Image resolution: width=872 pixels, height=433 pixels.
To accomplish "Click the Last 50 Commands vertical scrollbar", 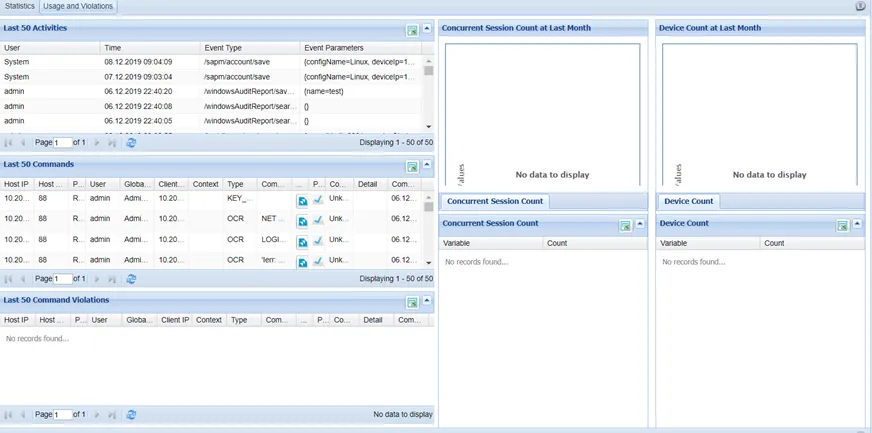I will [x=428, y=229].
